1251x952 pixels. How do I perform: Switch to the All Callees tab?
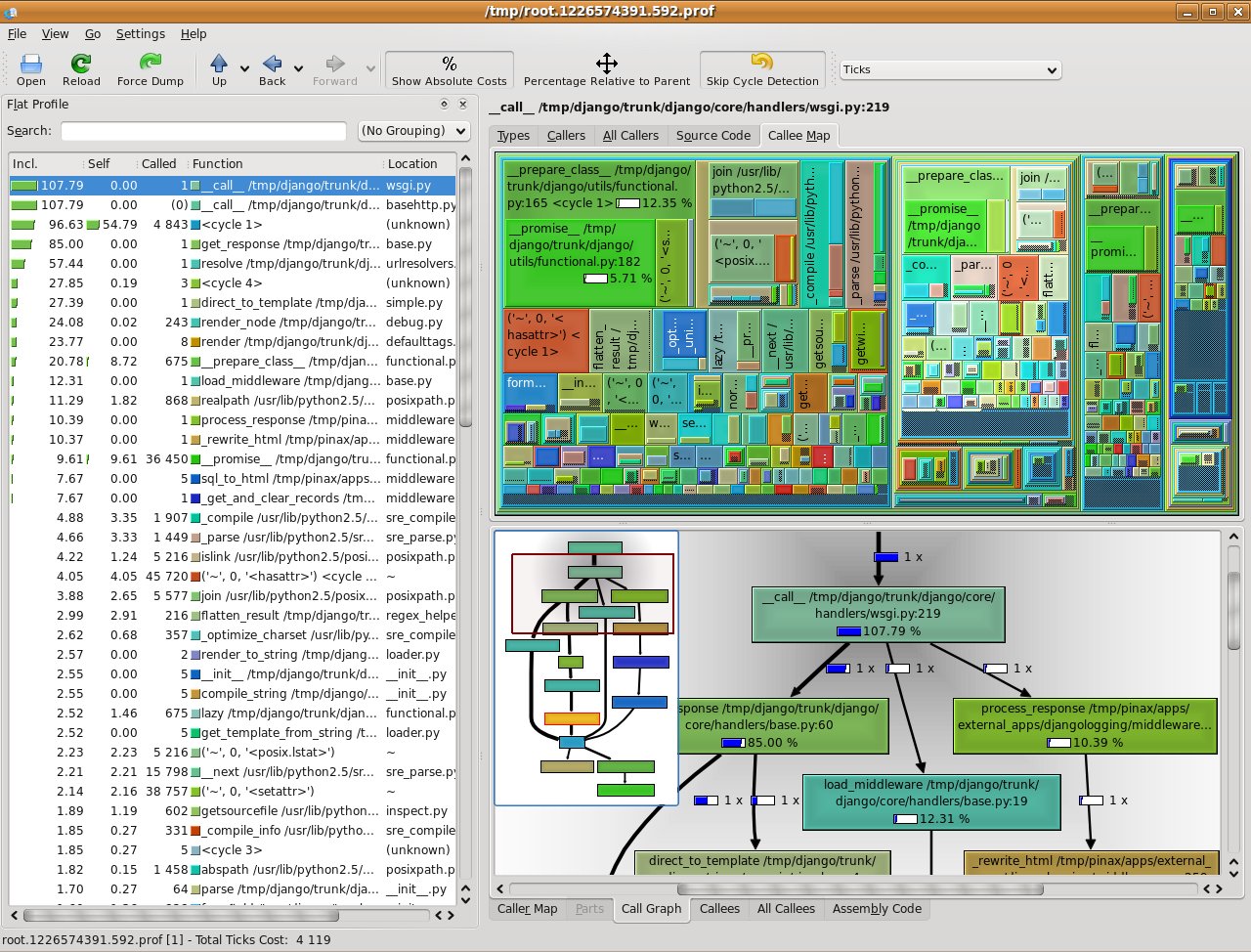[786, 909]
